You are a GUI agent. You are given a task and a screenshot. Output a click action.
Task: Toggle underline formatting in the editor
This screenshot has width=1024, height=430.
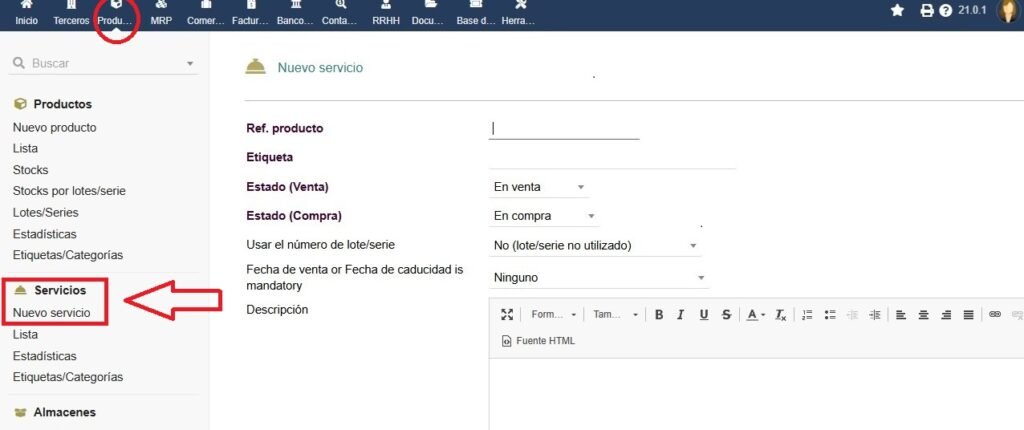point(704,314)
